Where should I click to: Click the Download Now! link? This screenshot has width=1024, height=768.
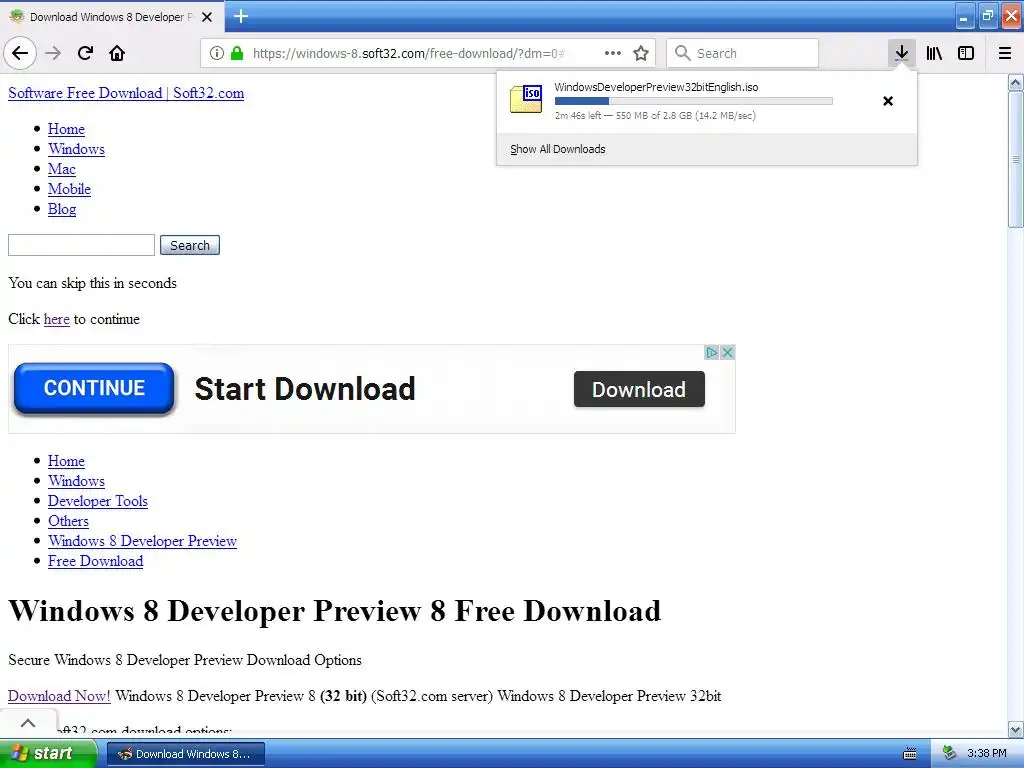[59, 696]
